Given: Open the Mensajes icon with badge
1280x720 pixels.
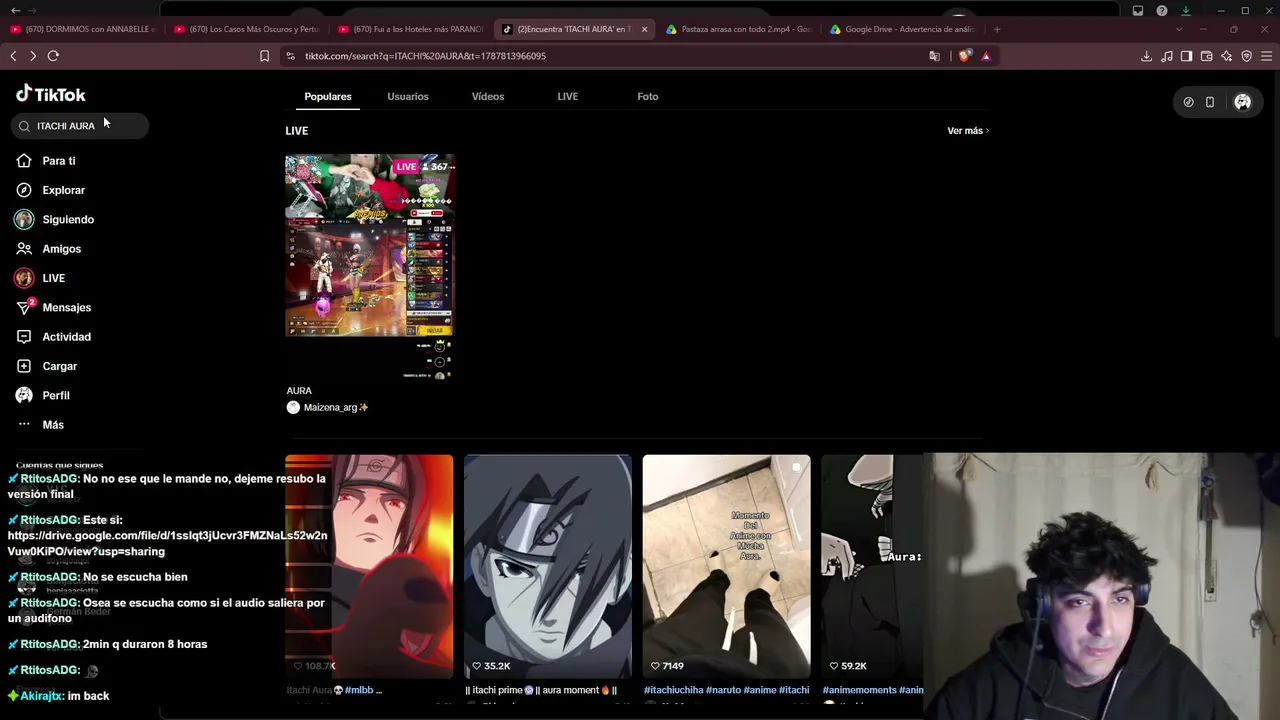Looking at the screenshot, I should tap(25, 307).
